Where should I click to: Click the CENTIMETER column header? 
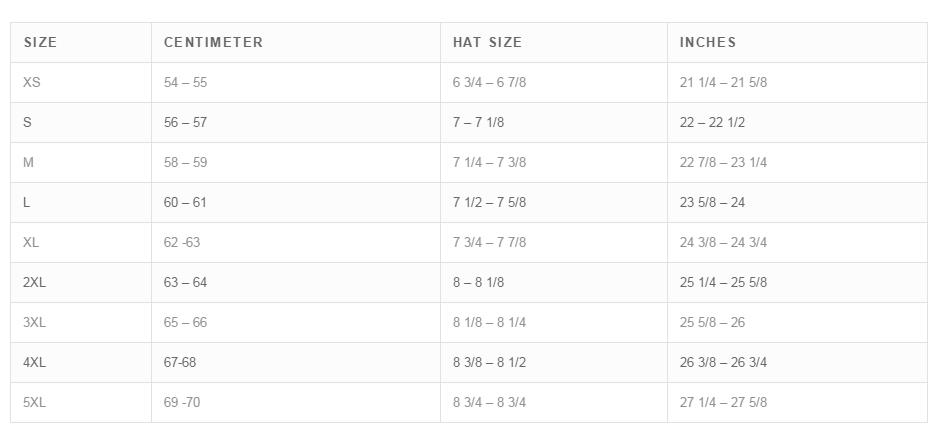[213, 42]
